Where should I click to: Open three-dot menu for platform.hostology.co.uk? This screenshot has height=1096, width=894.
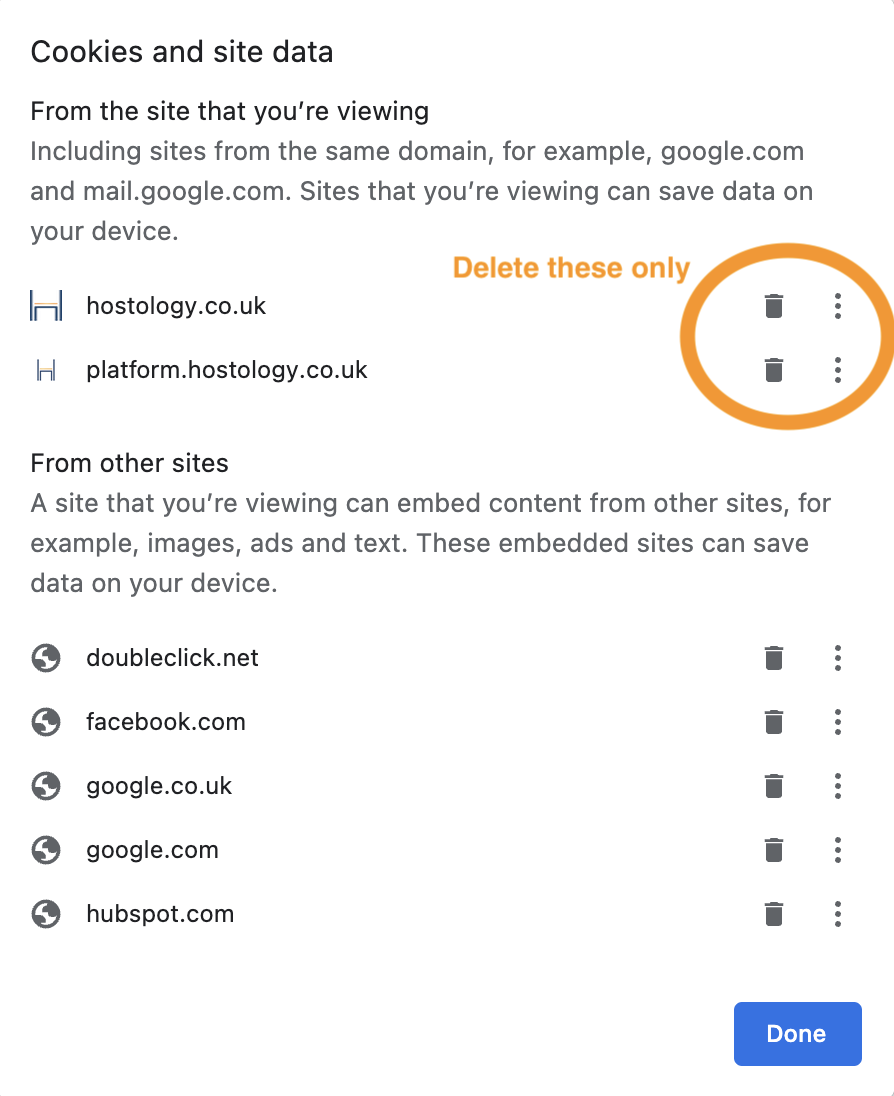(838, 370)
